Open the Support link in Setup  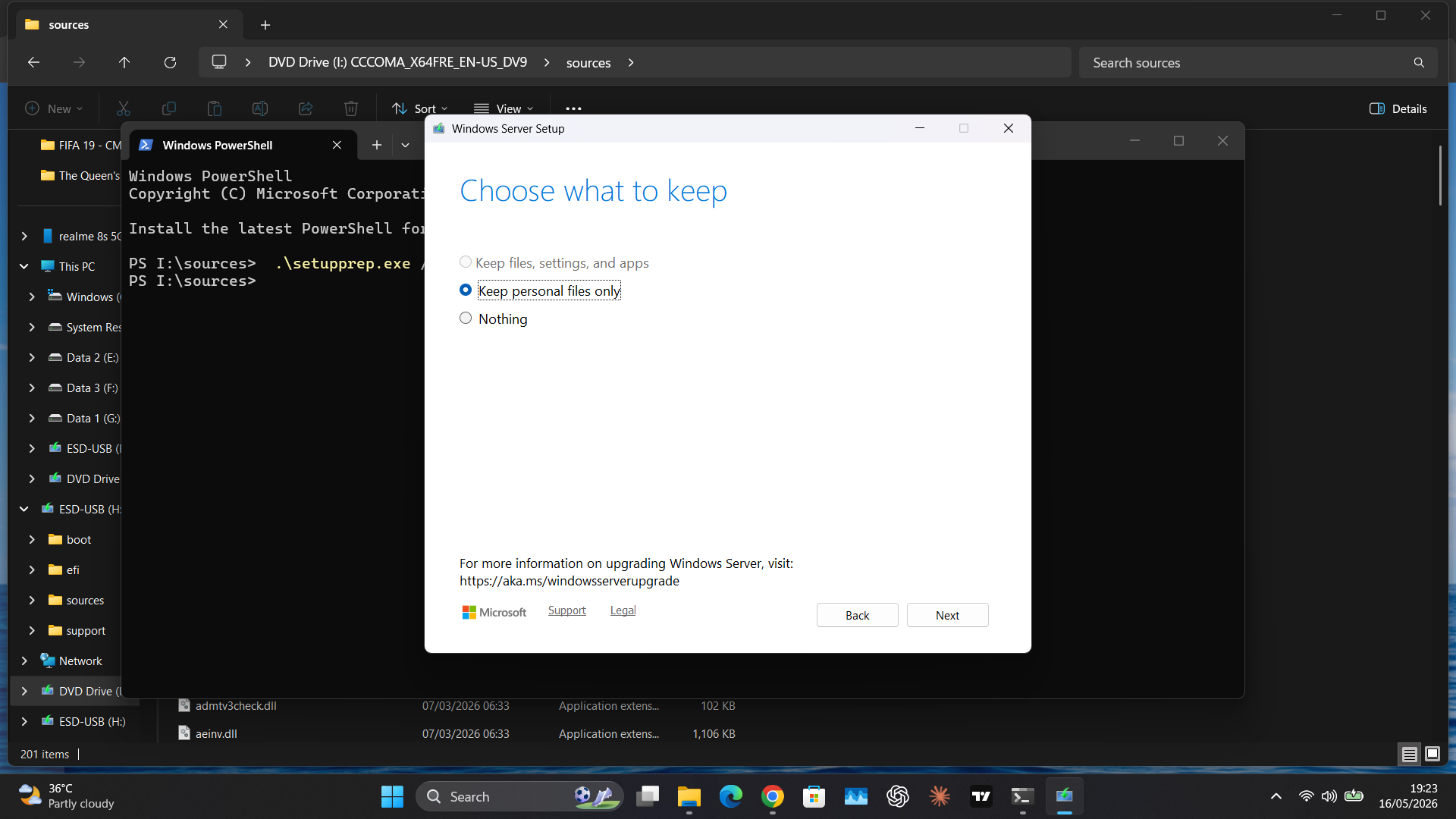pyautogui.click(x=567, y=610)
